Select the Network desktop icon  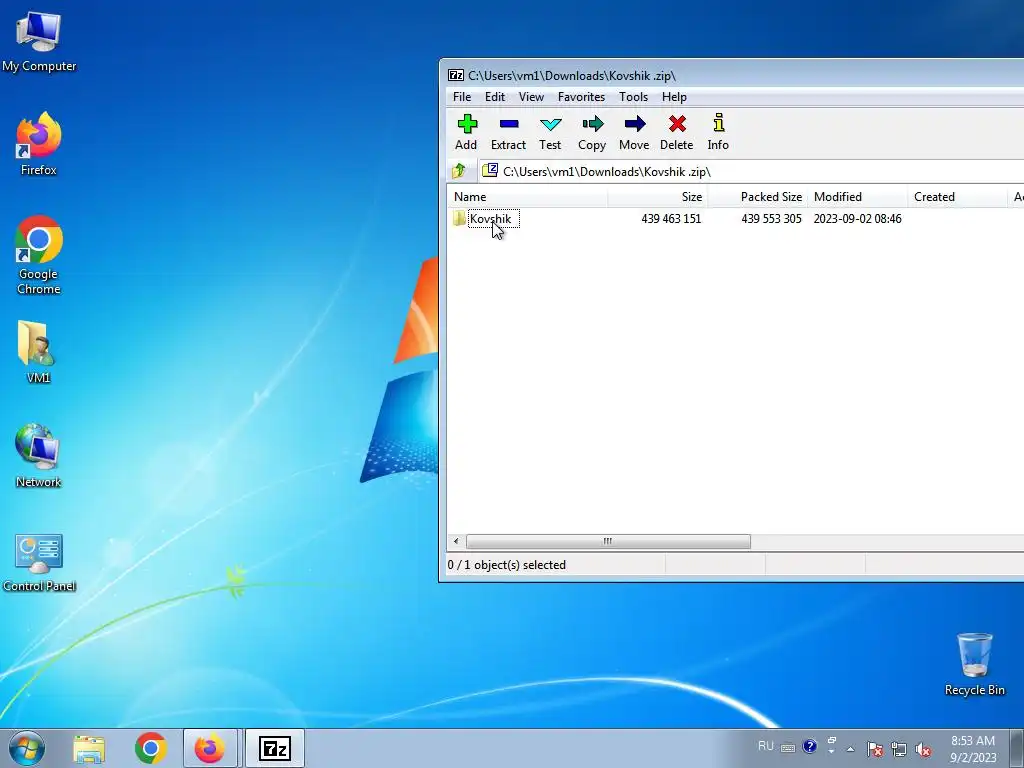point(38,456)
